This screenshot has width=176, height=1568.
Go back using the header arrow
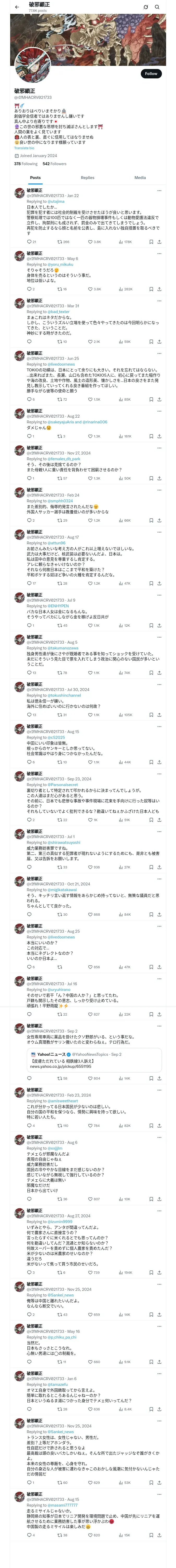click(x=17, y=7)
